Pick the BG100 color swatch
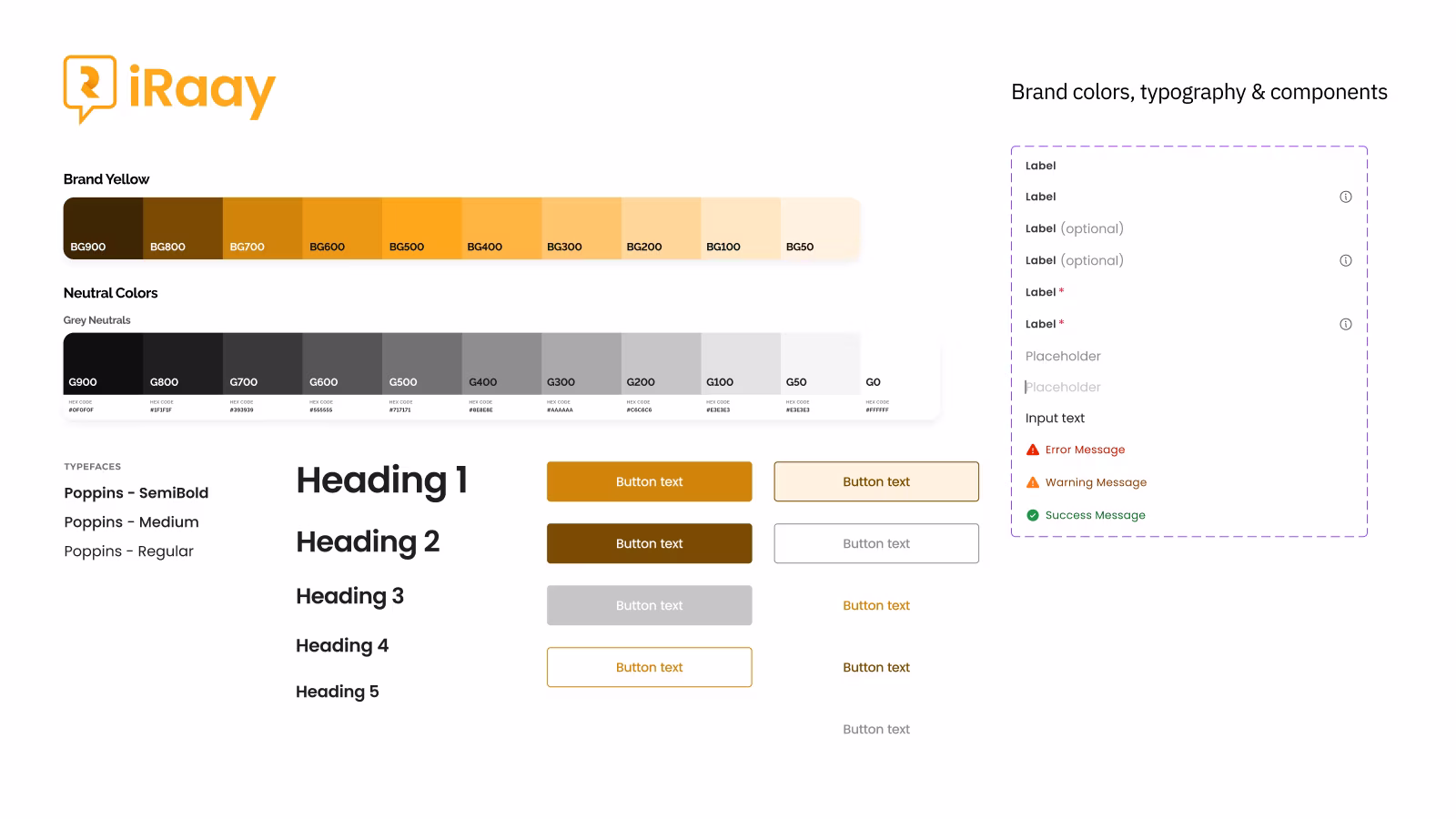Screen dimensions: 1456x819 741,228
